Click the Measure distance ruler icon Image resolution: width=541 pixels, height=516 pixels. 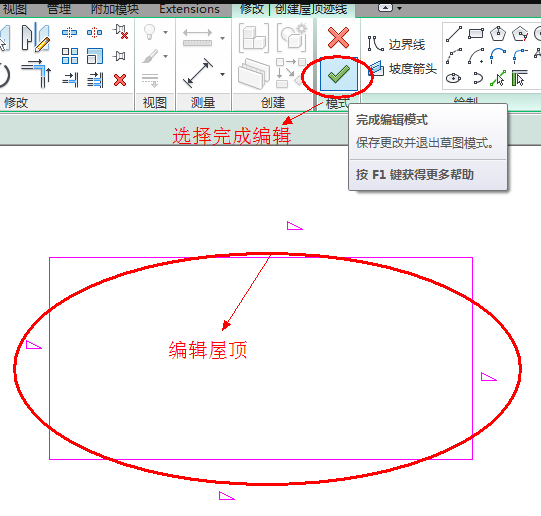(x=197, y=37)
